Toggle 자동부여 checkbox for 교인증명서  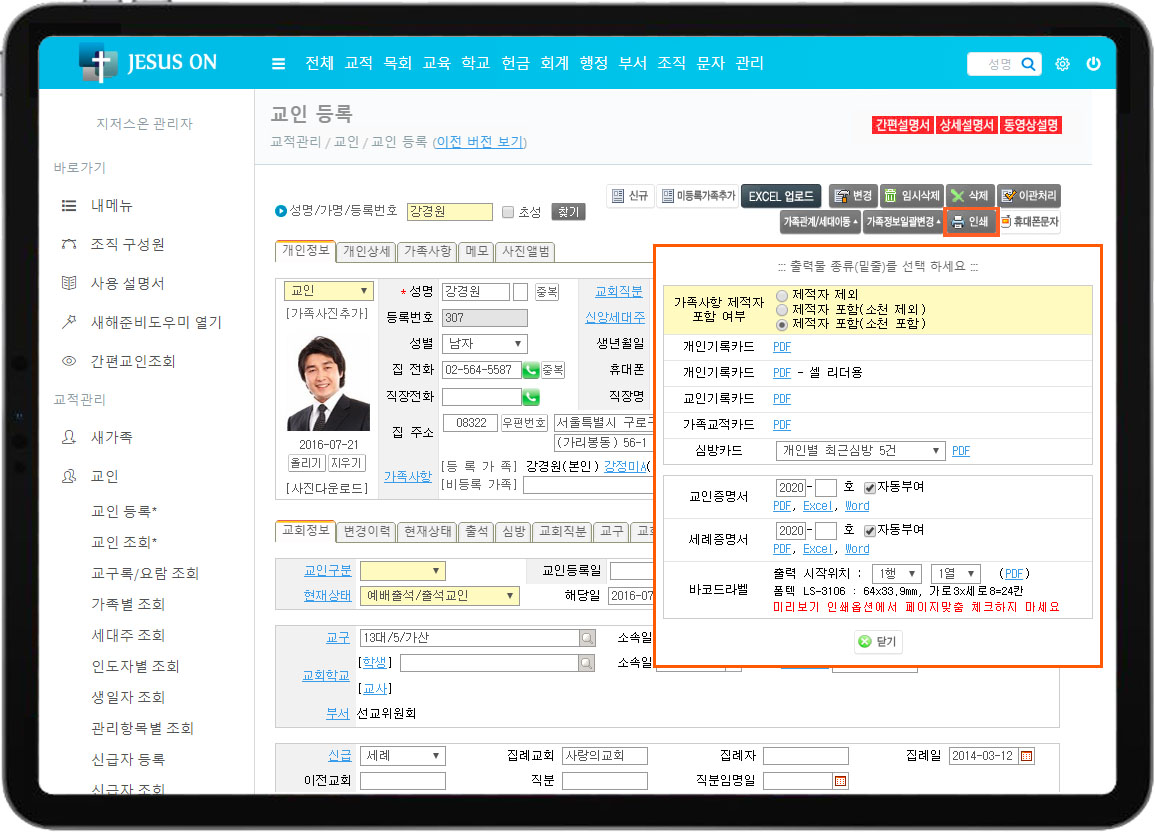click(870, 488)
